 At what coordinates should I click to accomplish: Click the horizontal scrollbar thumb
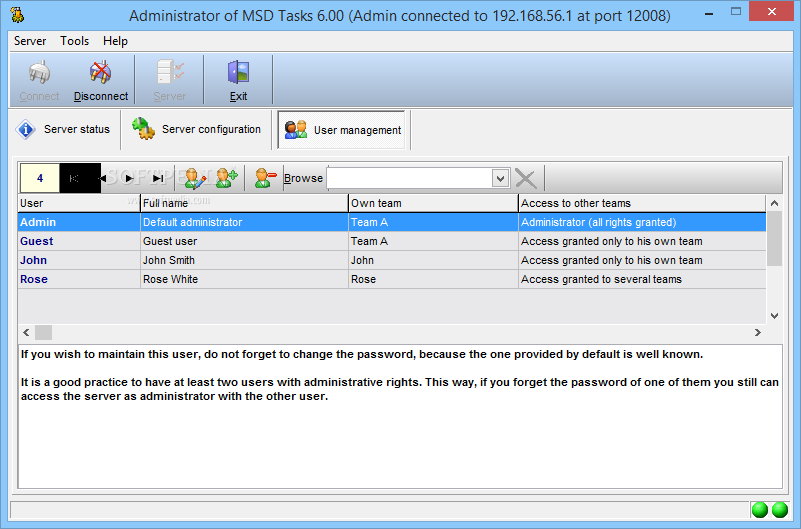[43, 332]
